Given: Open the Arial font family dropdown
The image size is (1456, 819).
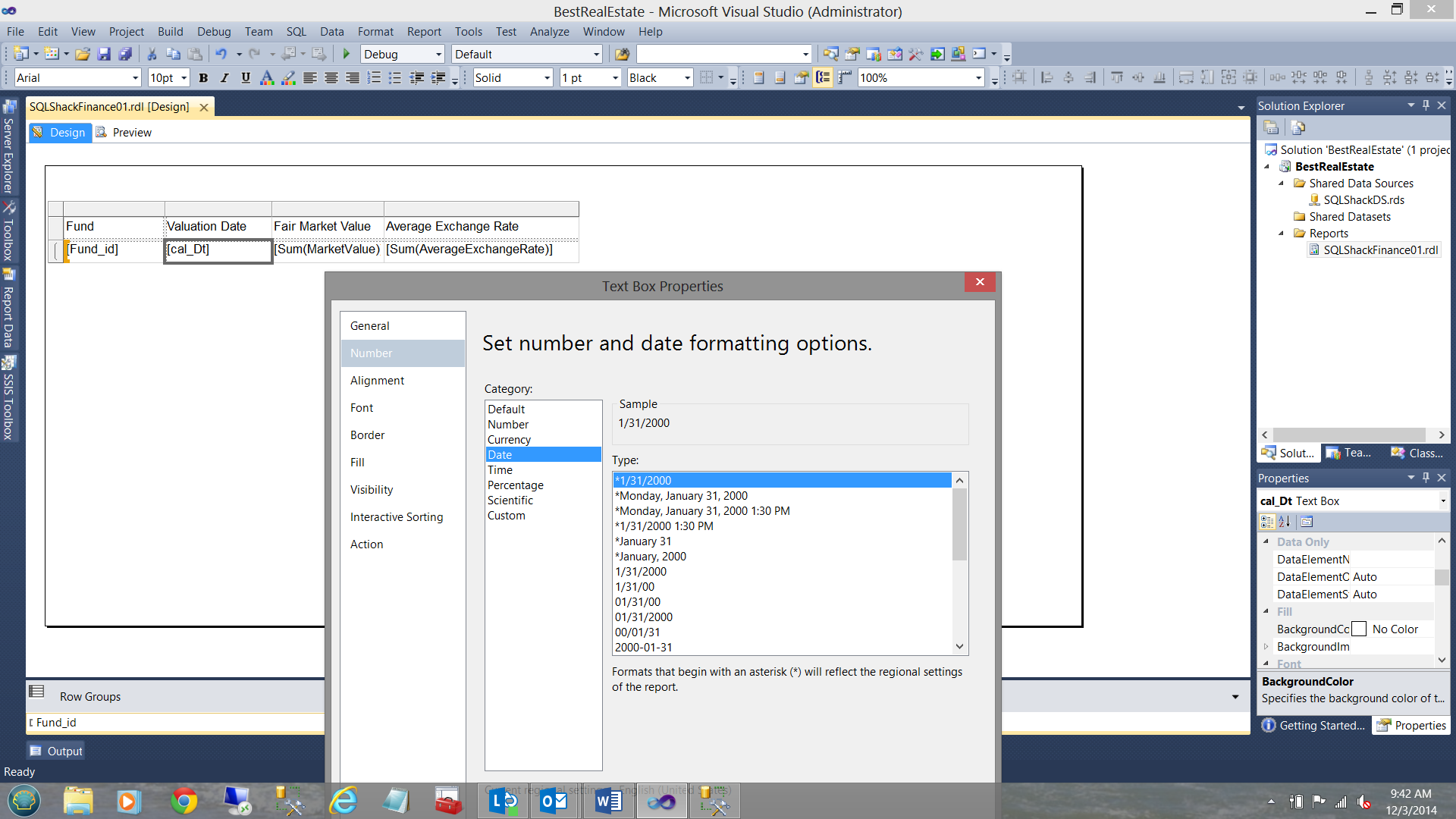Looking at the screenshot, I should 135,77.
